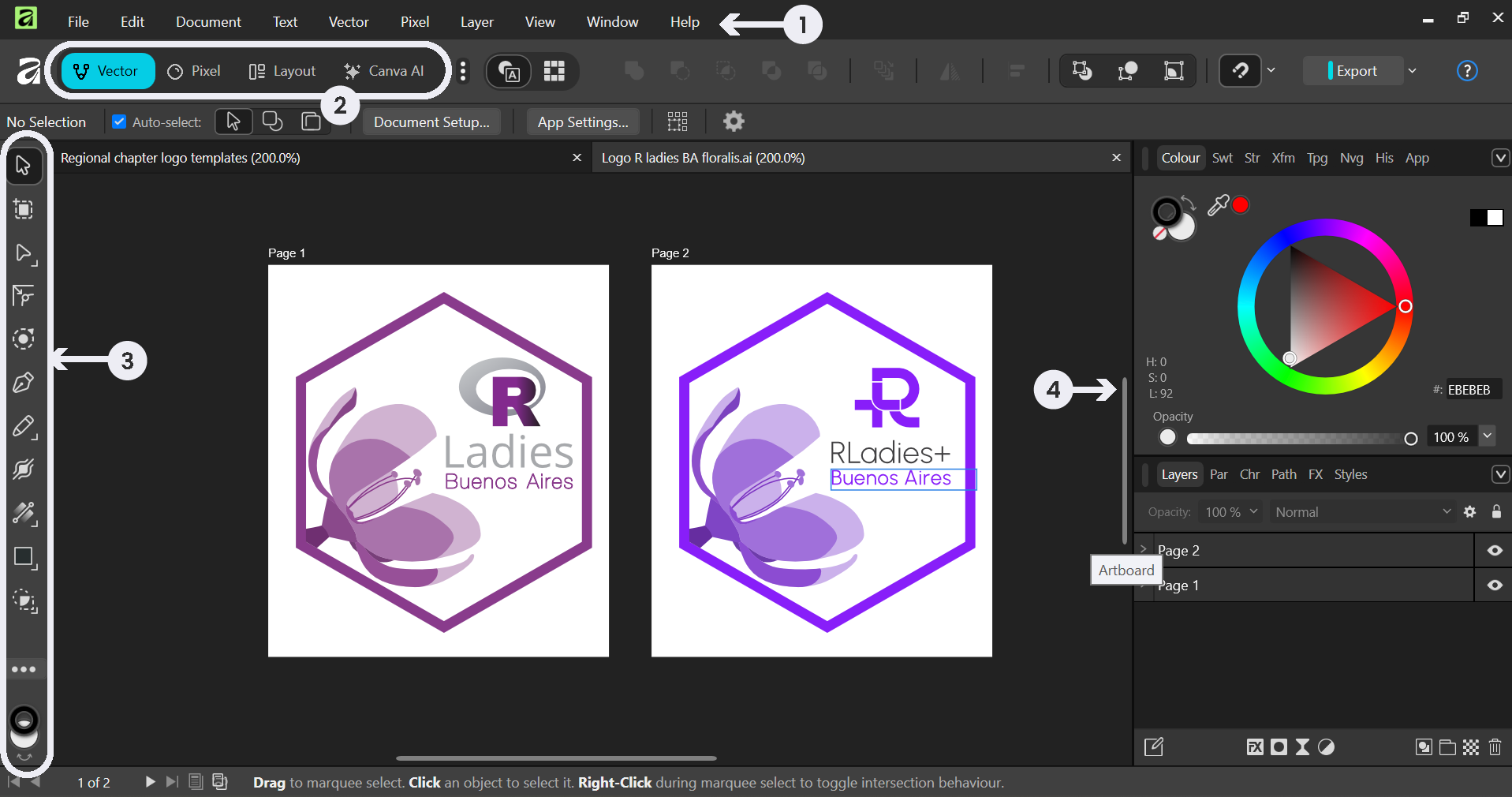
Task: Select the Rectangle shape tool
Action: click(24, 557)
